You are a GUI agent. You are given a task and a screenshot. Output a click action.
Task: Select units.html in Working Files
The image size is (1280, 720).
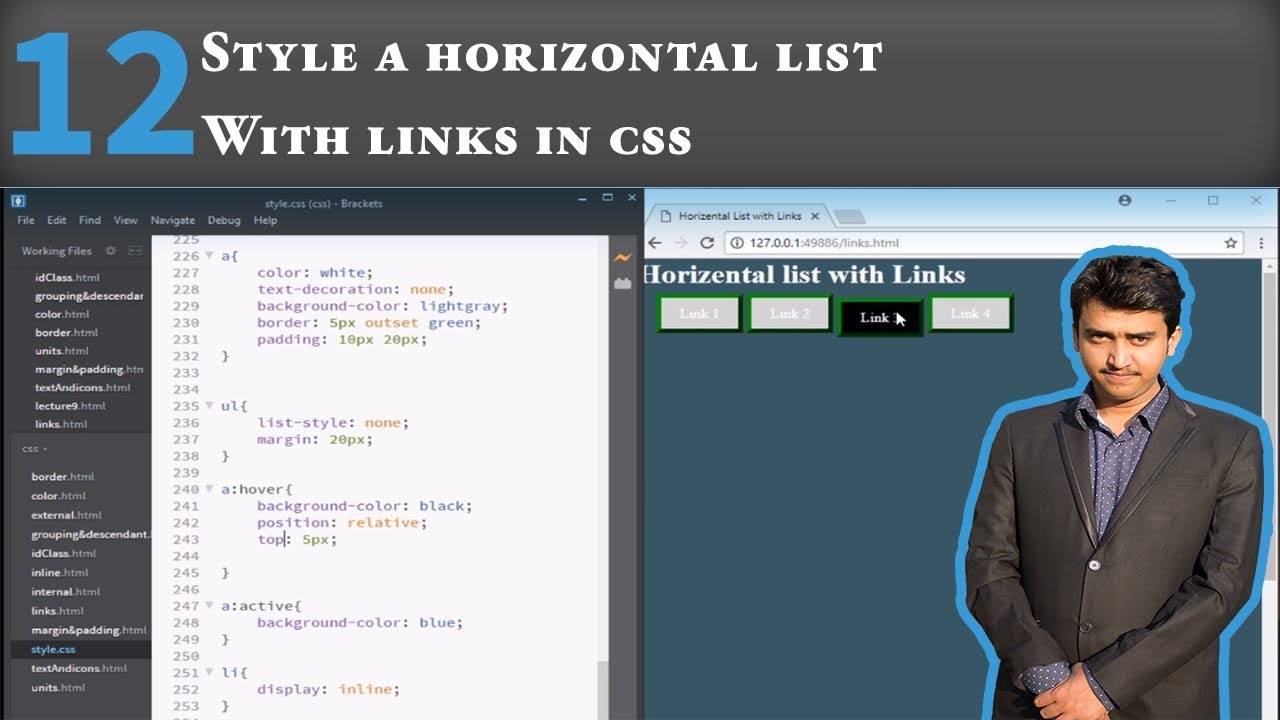pos(62,351)
